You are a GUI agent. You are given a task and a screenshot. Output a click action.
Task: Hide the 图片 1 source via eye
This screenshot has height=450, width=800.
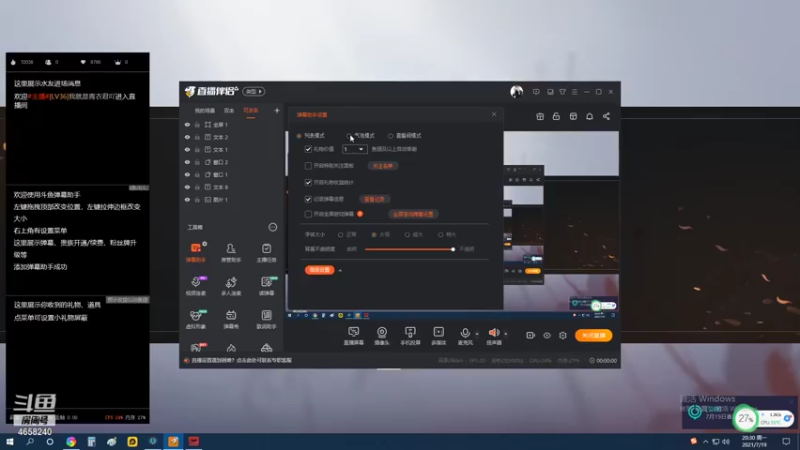pos(187,199)
